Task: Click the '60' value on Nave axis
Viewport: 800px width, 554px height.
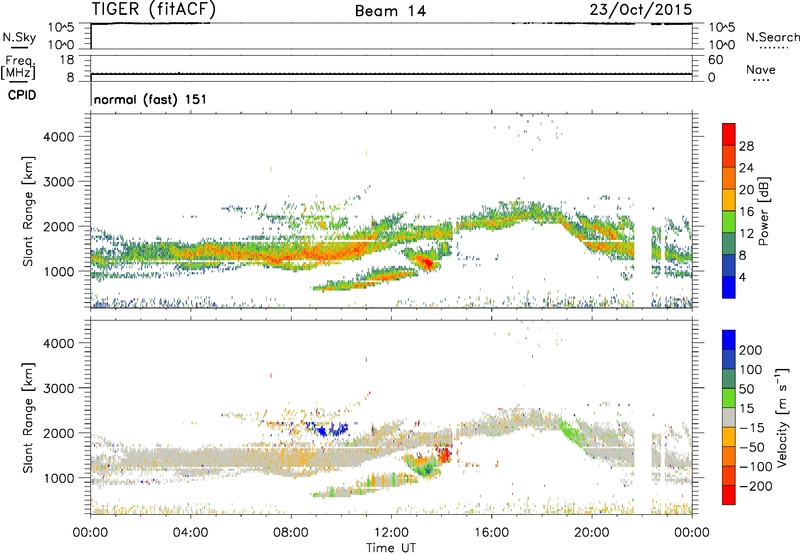Action: [x=715, y=60]
